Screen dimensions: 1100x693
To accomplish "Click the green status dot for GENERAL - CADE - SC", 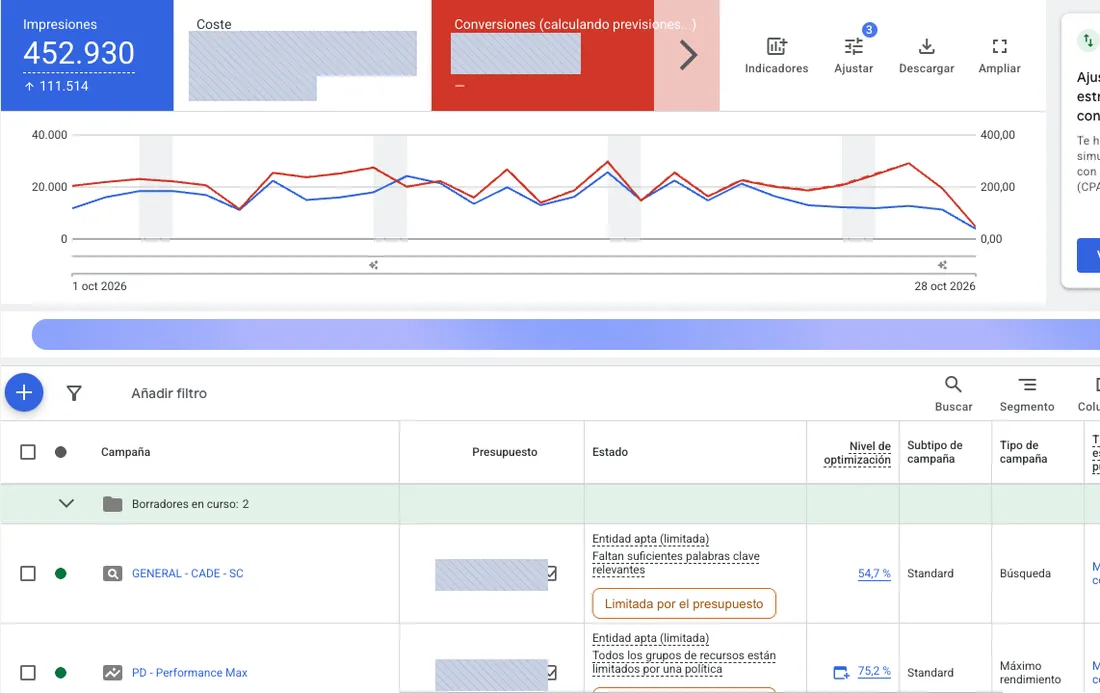I will tap(60, 573).
